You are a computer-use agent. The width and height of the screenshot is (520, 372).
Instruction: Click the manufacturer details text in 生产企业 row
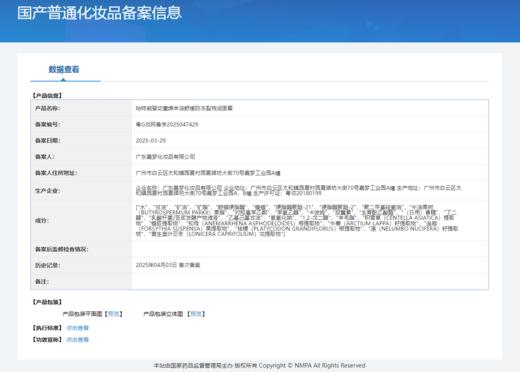pyautogui.click(x=299, y=190)
